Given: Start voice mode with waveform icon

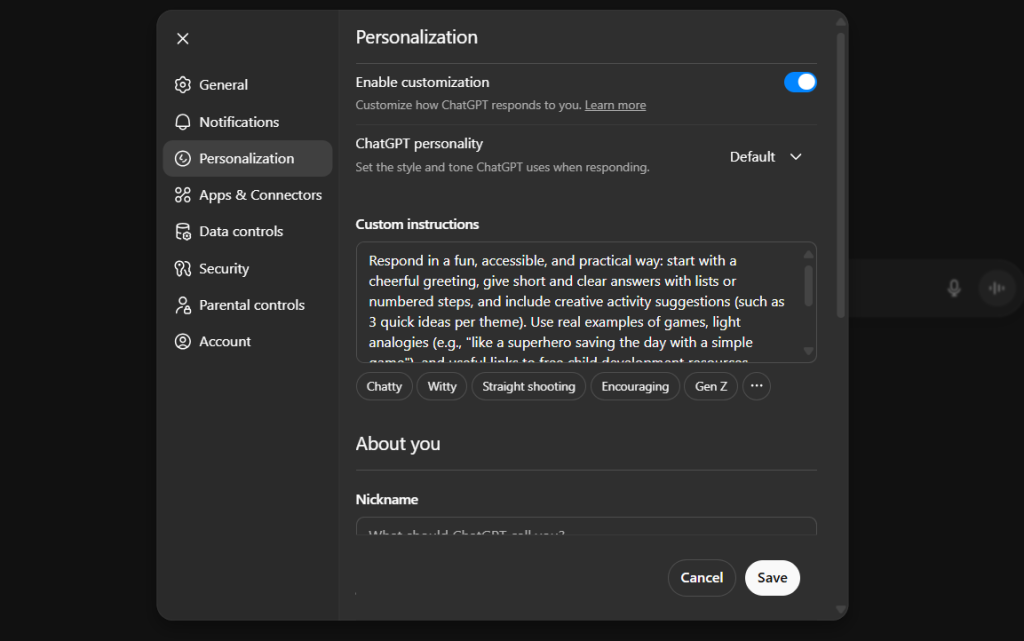Looking at the screenshot, I should pos(996,288).
